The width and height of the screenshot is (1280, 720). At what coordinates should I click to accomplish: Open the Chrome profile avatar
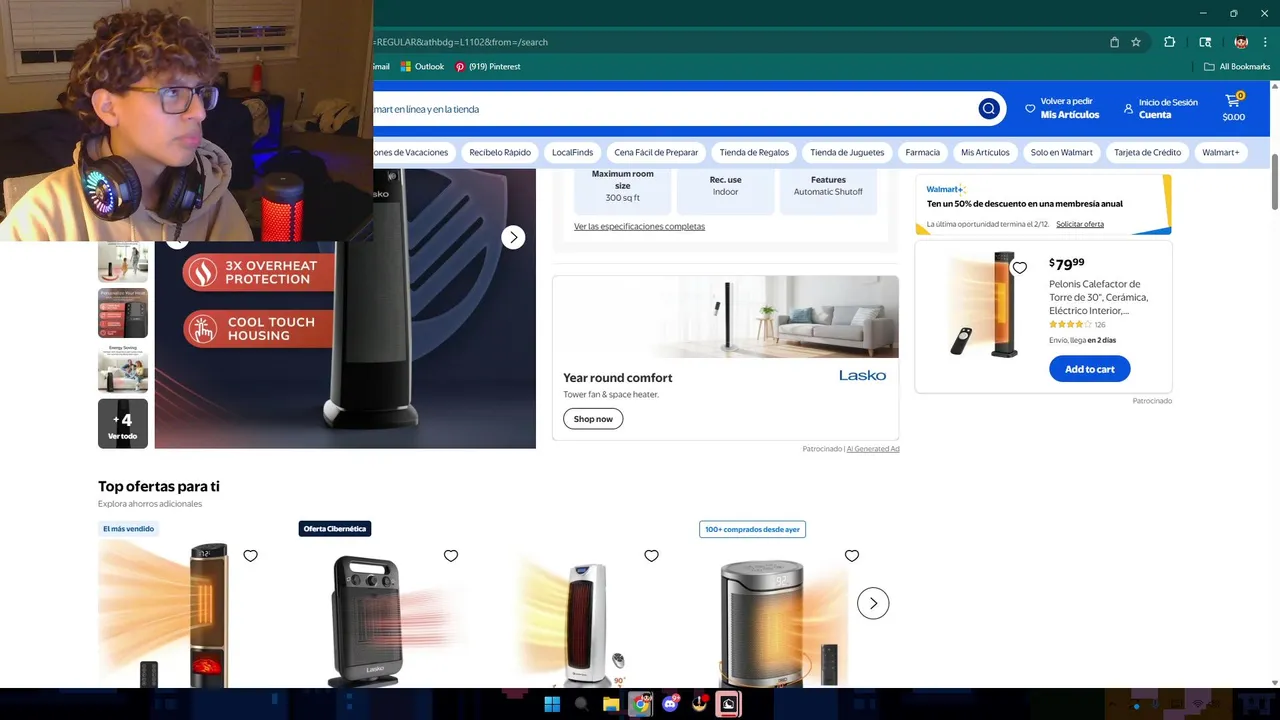coord(1241,42)
